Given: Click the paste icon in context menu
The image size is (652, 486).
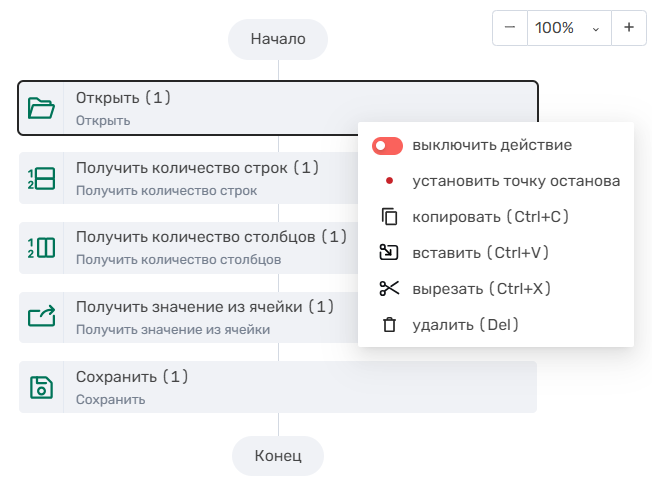Looking at the screenshot, I should 389,252.
